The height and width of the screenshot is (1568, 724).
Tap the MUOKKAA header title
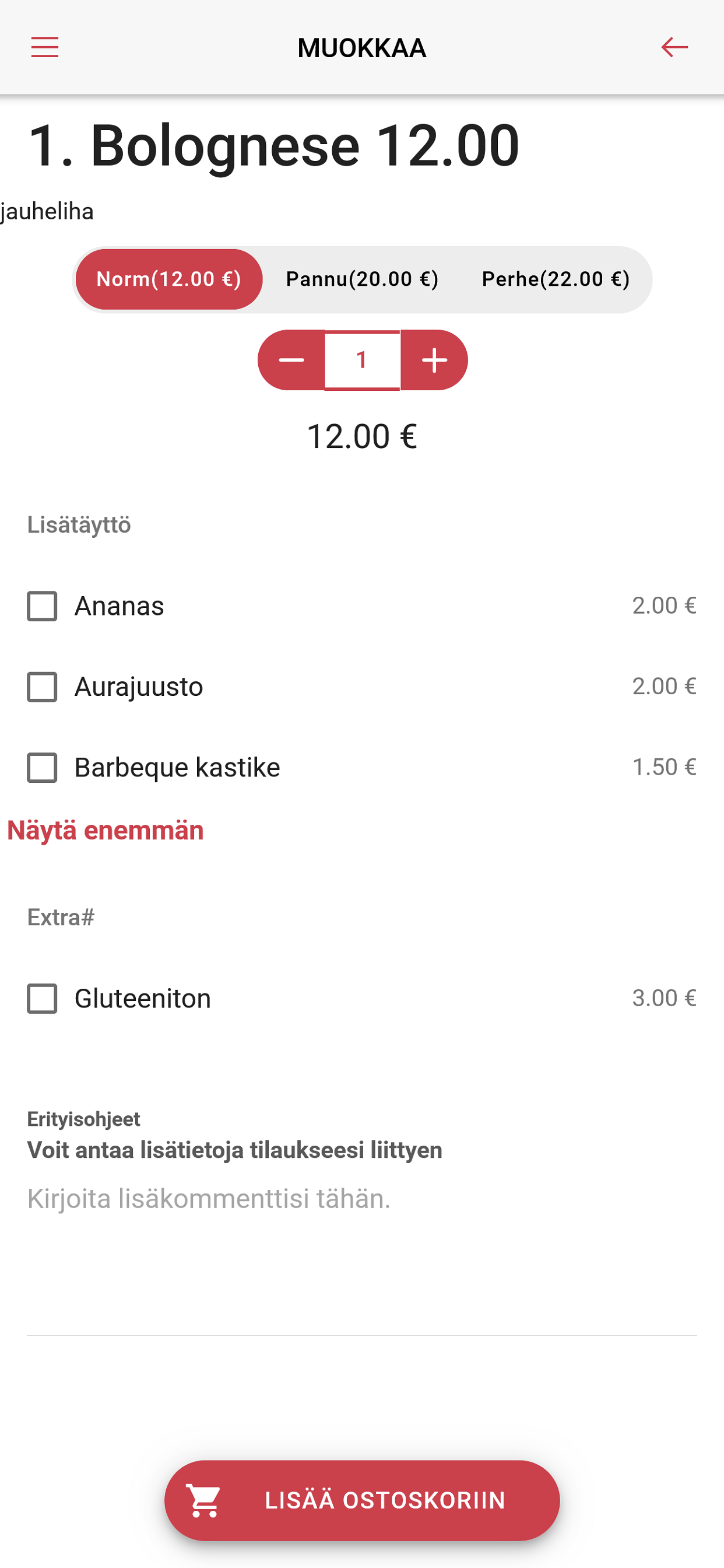[x=362, y=48]
